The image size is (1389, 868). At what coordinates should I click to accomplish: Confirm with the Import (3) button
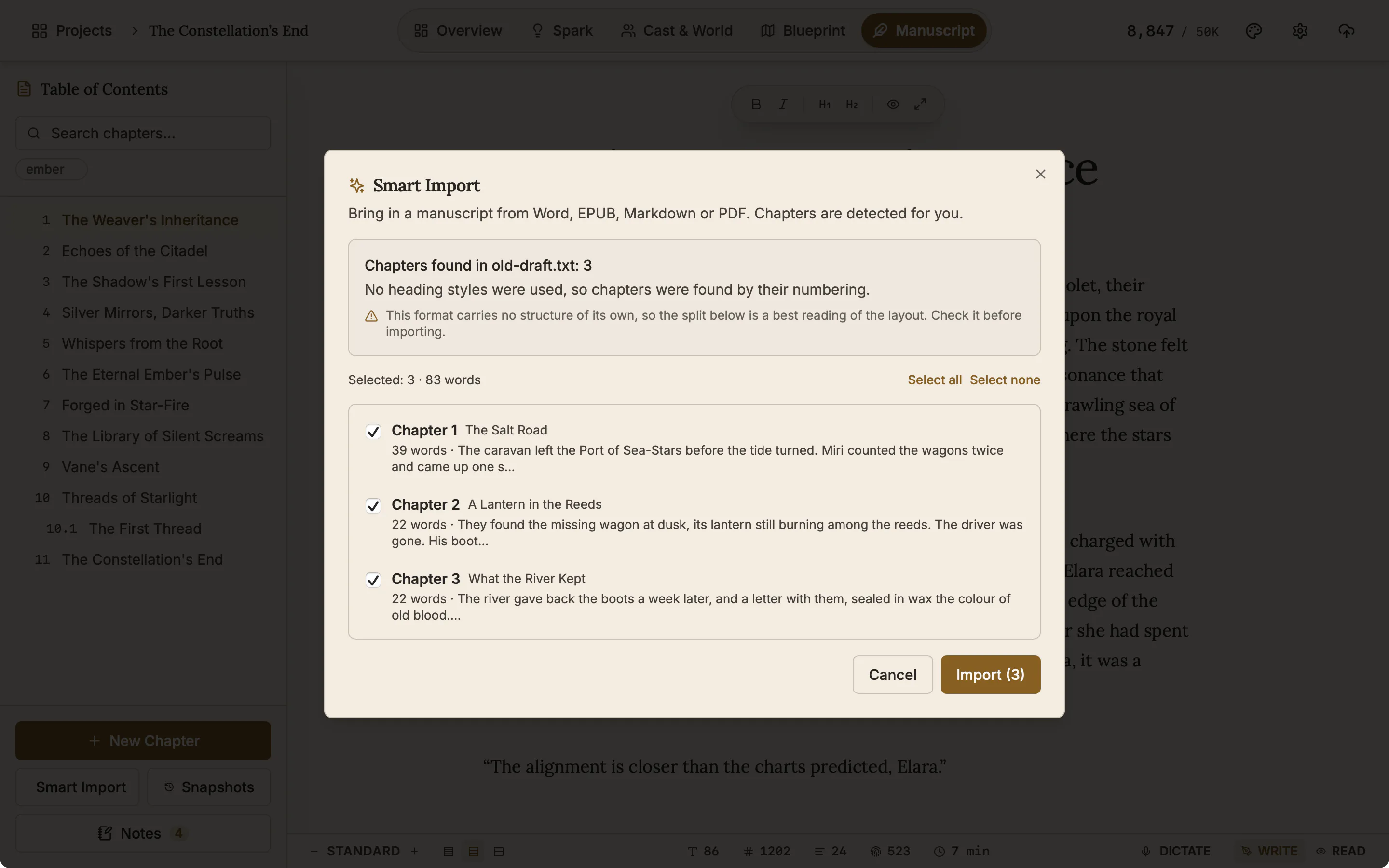(990, 675)
